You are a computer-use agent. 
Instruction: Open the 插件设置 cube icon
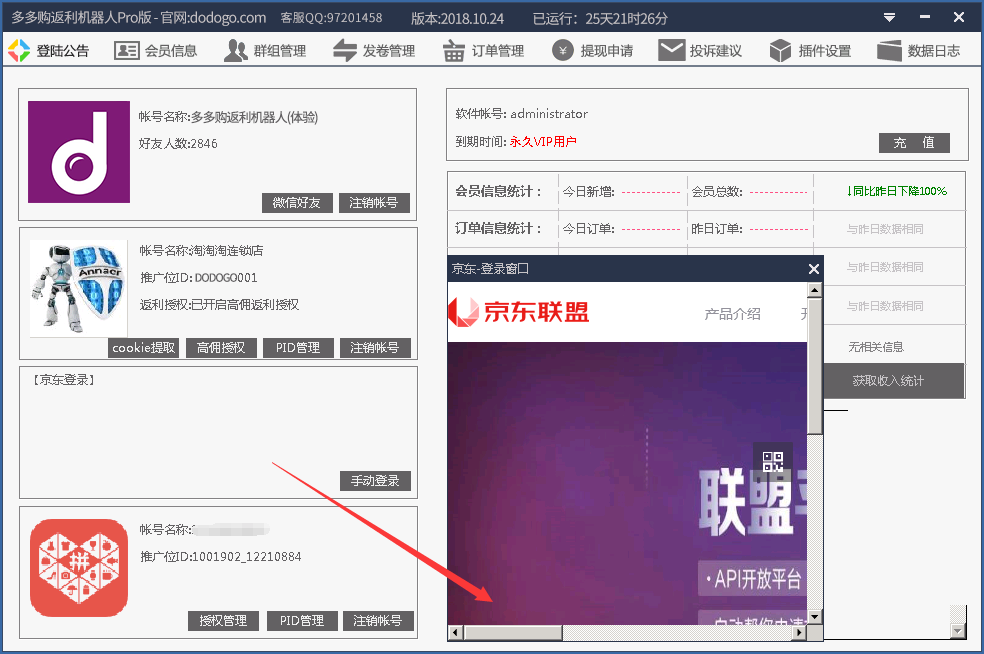coord(780,51)
